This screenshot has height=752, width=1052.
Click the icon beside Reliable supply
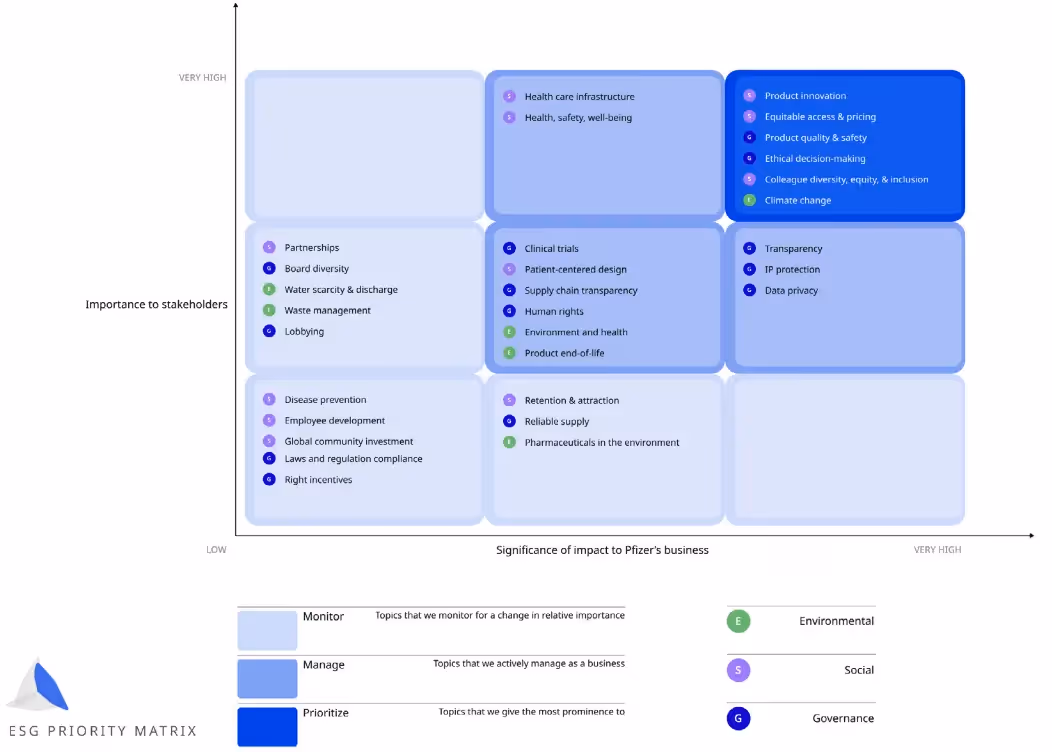click(x=509, y=421)
